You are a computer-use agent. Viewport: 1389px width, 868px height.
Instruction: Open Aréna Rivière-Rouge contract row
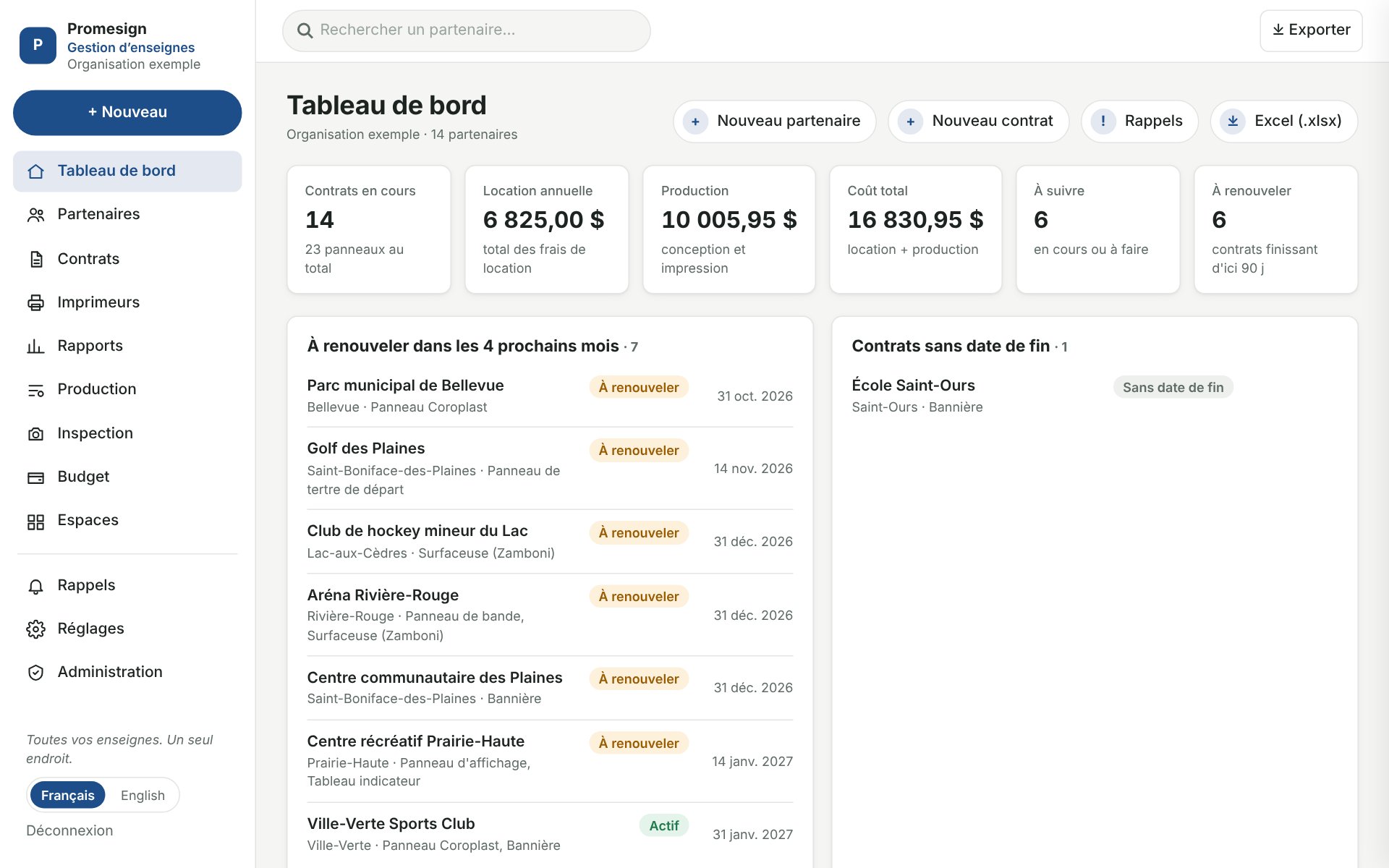[550, 615]
